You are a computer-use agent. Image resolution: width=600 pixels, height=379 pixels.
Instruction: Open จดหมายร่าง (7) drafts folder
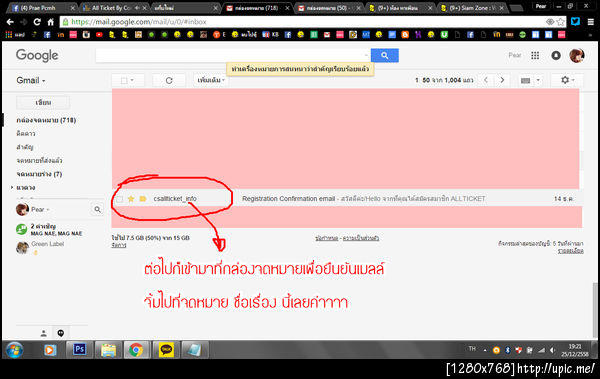click(39, 174)
